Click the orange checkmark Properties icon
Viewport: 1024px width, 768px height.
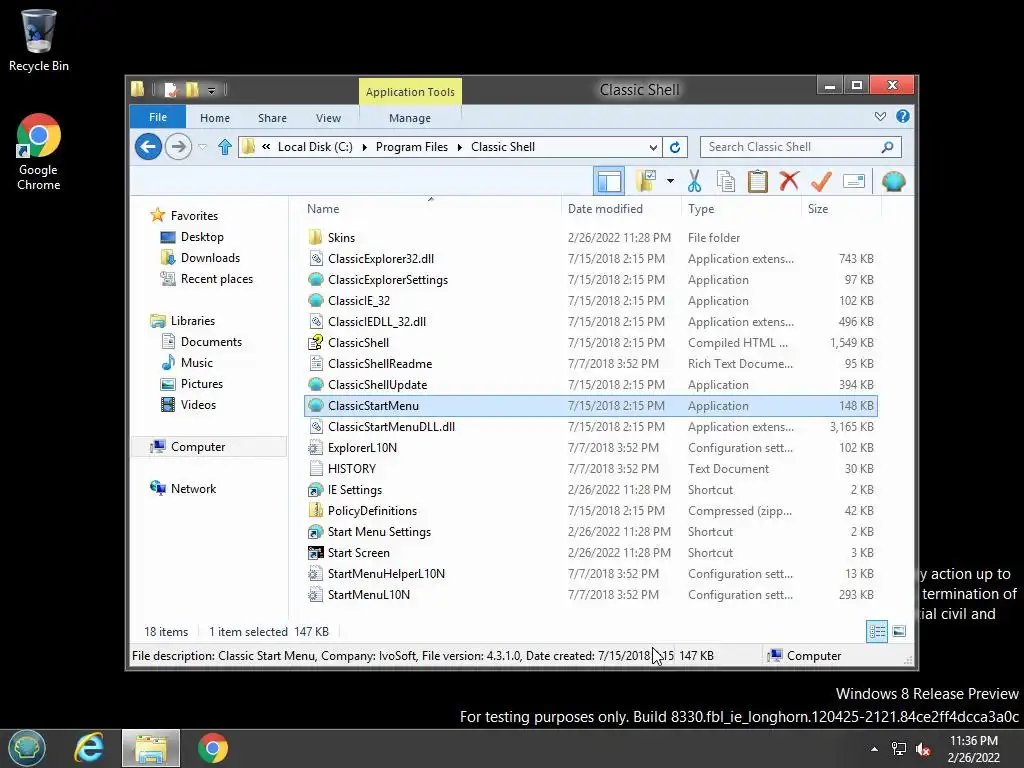point(821,181)
